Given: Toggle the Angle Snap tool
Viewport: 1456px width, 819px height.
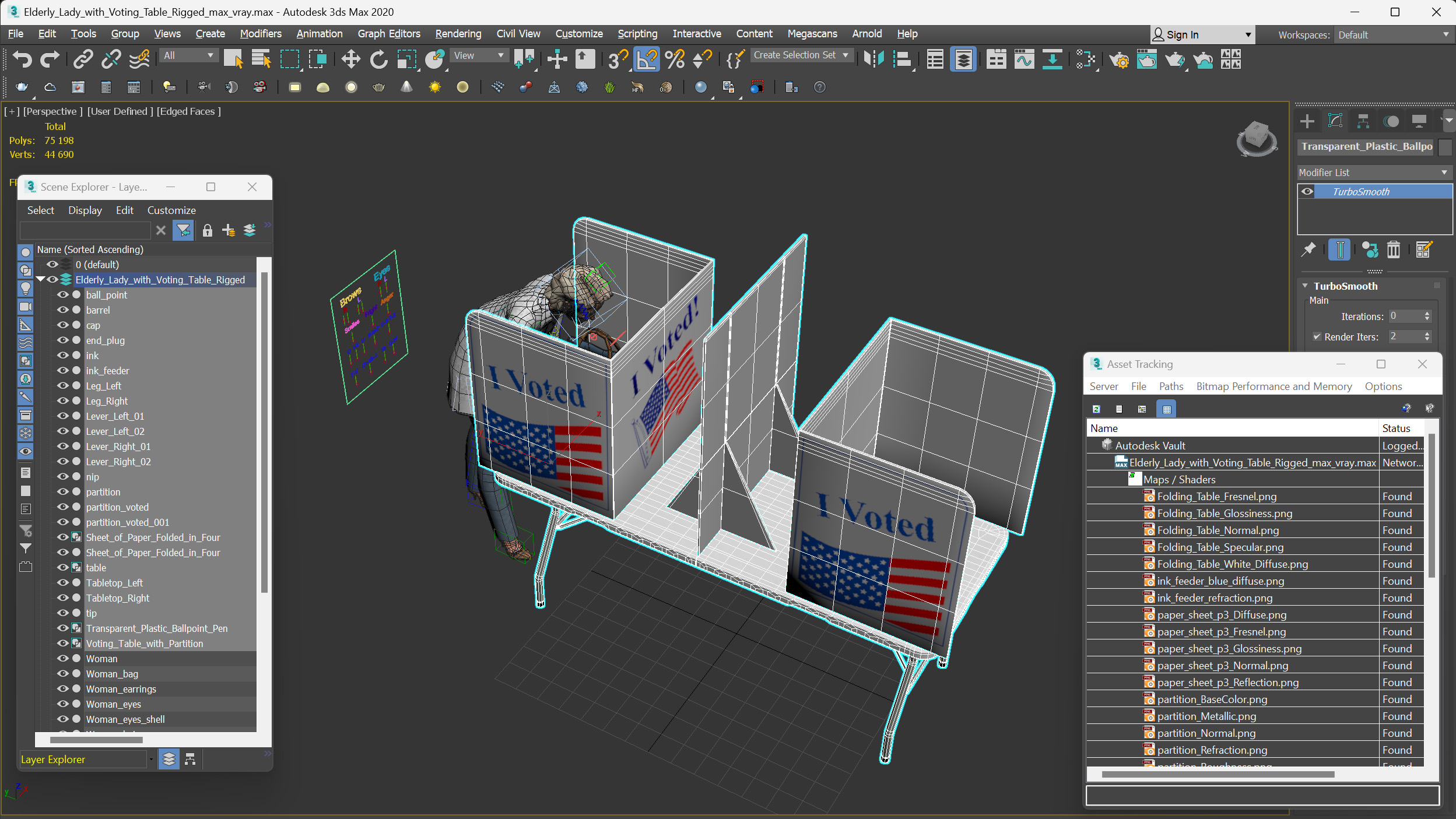Looking at the screenshot, I should pos(647,59).
